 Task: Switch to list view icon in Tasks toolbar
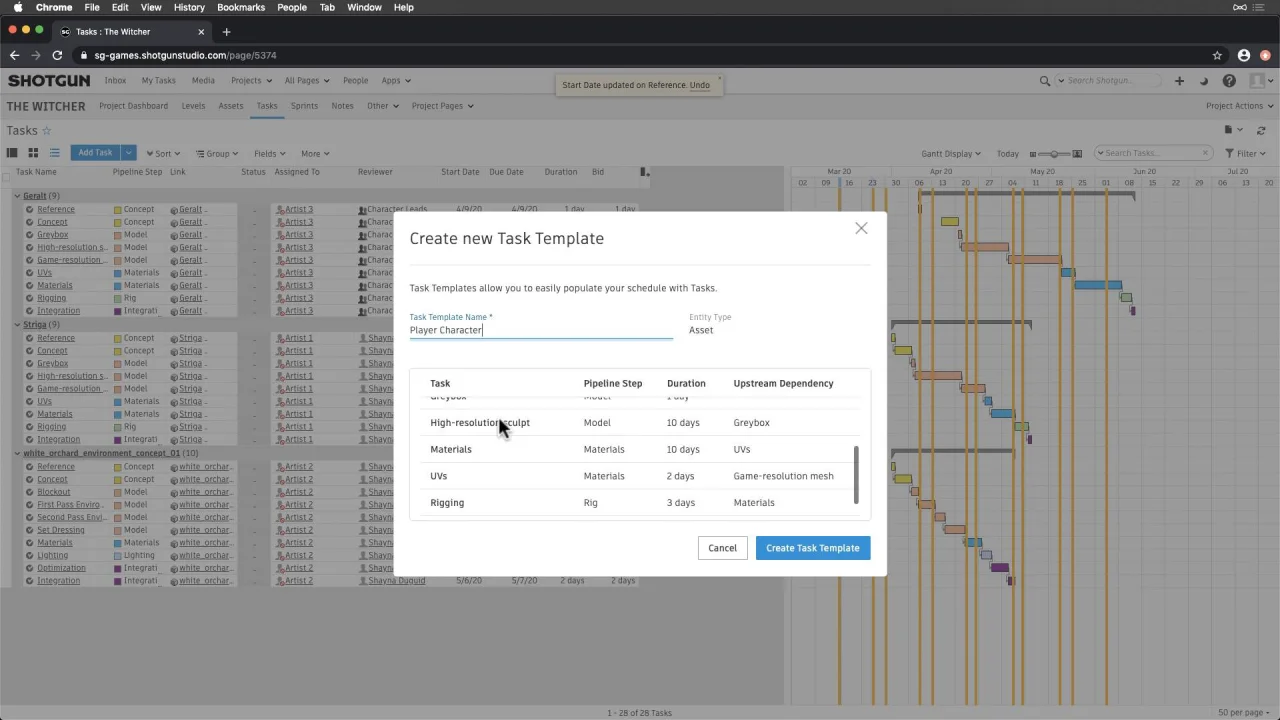[x=55, y=153]
